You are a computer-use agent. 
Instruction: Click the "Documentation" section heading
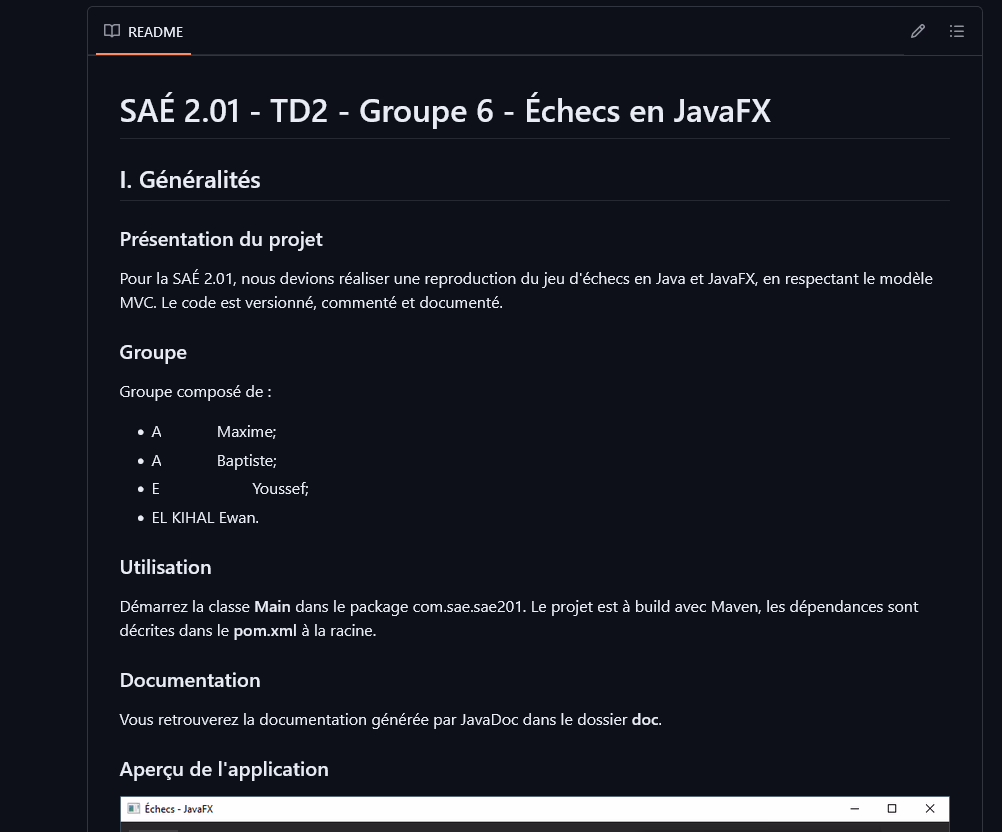190,680
